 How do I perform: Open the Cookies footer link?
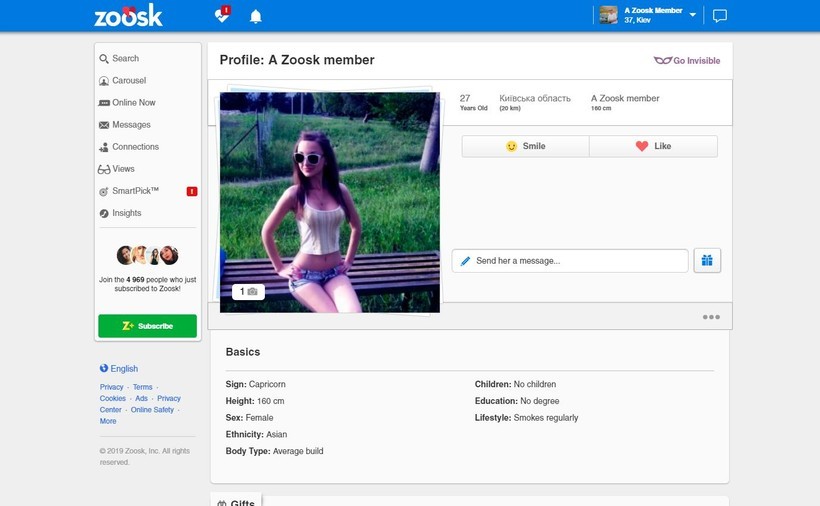[x=112, y=398]
